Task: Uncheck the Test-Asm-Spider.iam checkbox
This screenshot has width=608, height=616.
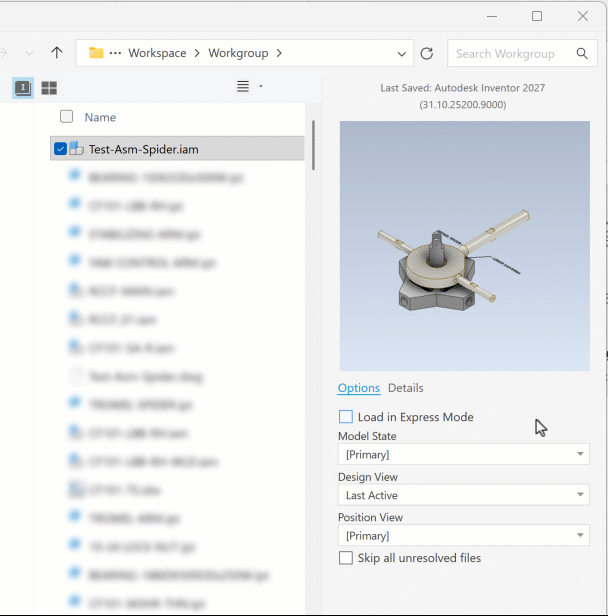Action: click(x=60, y=148)
